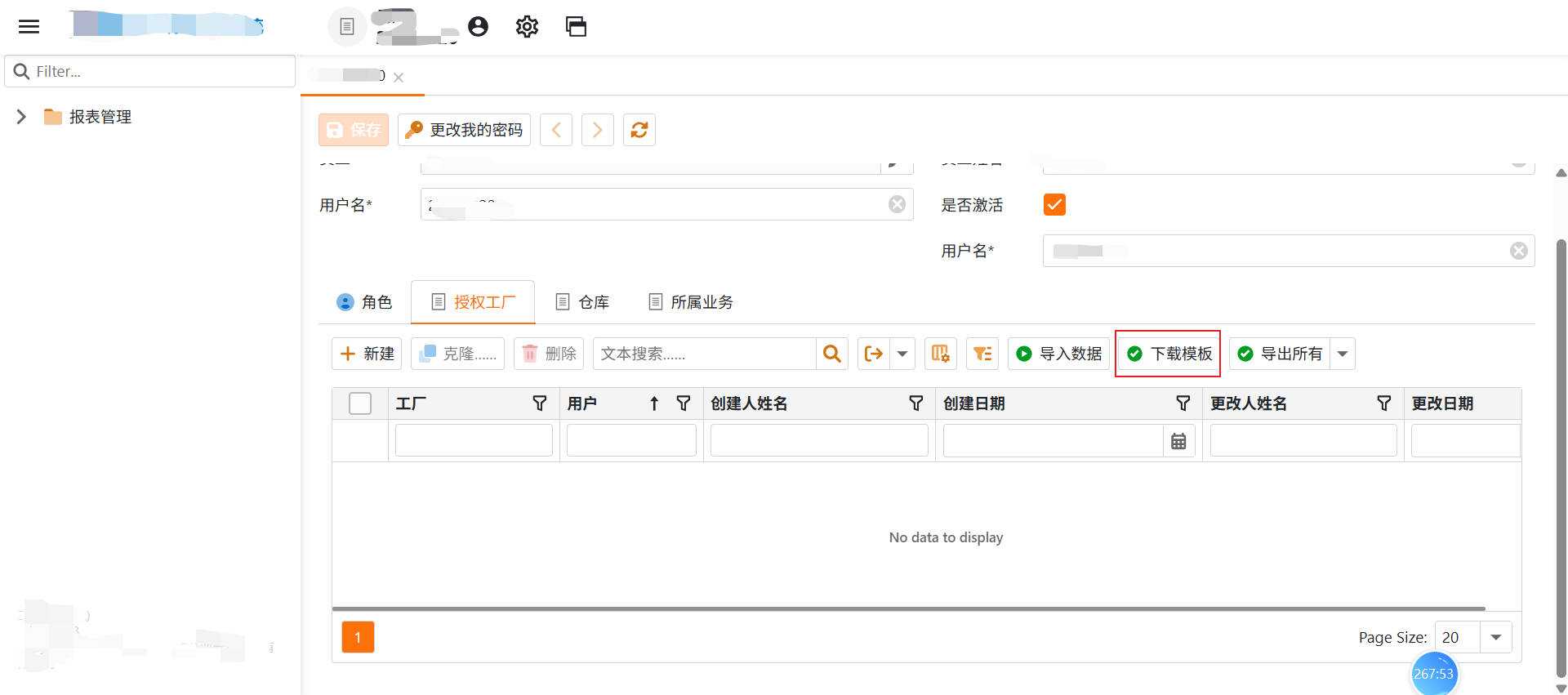1568x695 pixels.
Task: Click the orange refresh icon
Action: pyautogui.click(x=639, y=130)
